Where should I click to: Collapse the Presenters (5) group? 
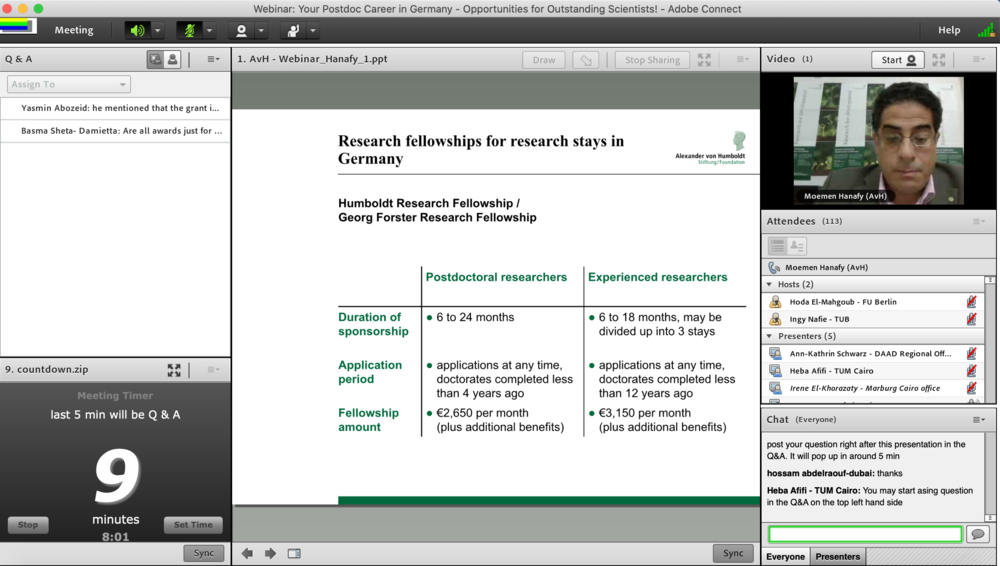769,336
